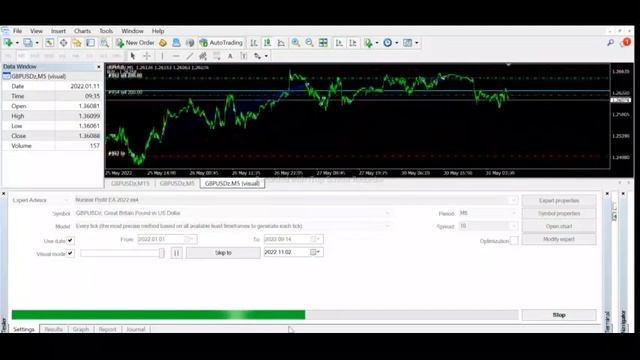Viewport: 640px width, 360px height.
Task: Click the Modify expert button
Action: [559, 239]
